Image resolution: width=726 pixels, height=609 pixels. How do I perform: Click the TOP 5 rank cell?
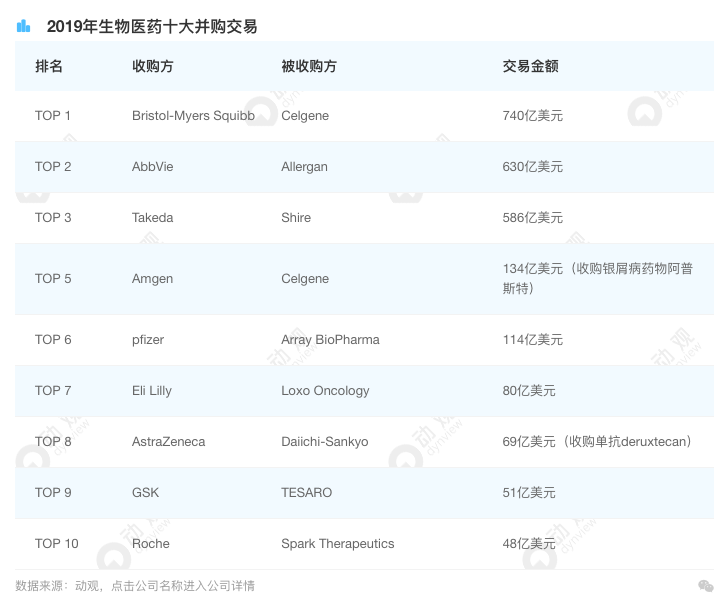click(53, 279)
